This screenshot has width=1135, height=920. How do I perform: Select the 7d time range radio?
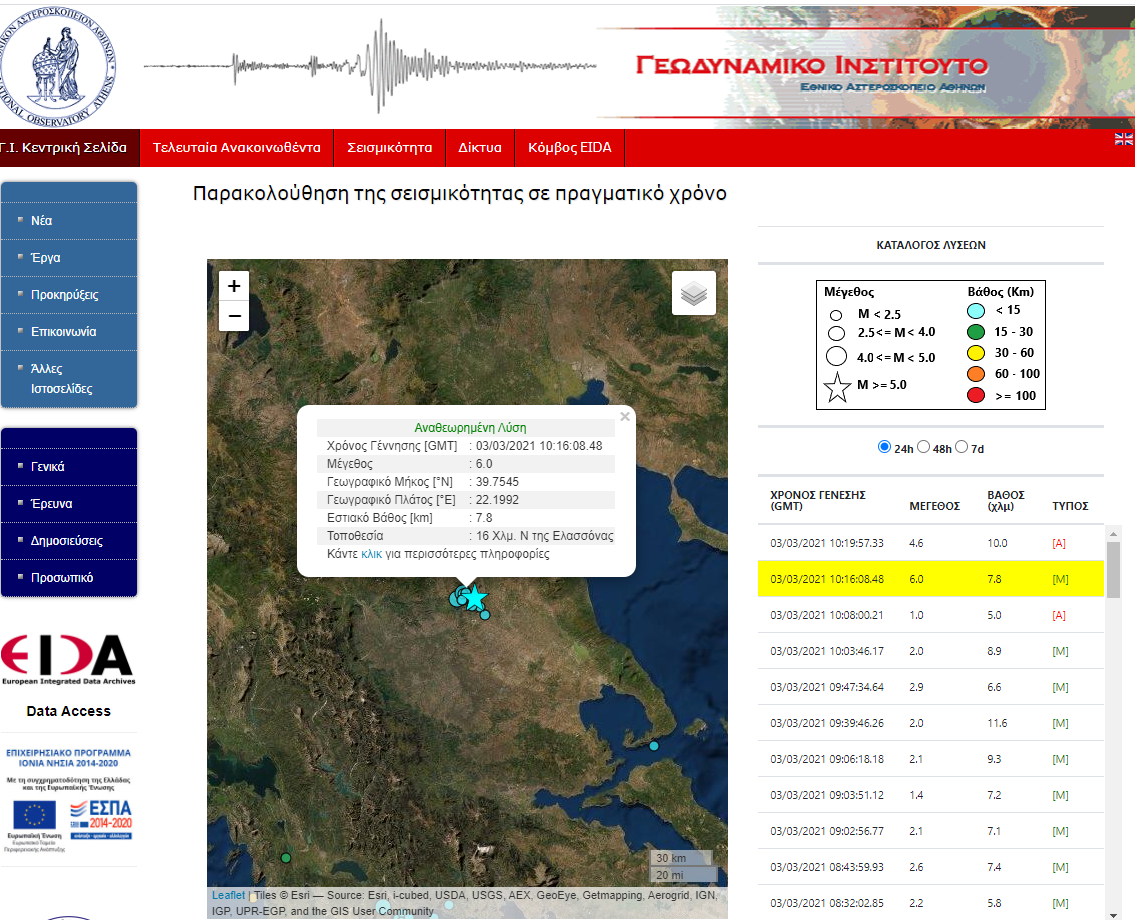click(962, 447)
